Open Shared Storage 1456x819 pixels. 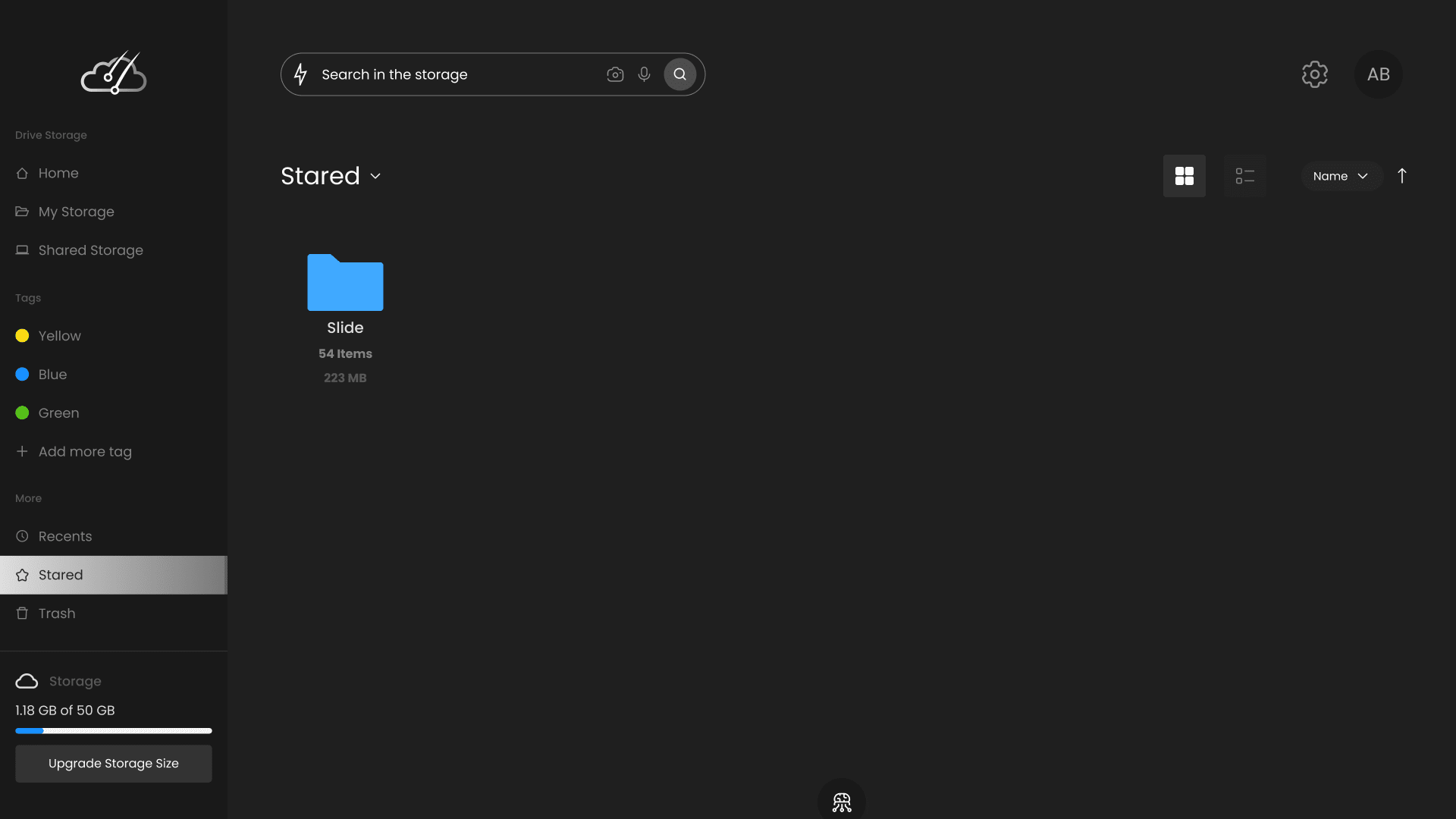tap(114, 250)
